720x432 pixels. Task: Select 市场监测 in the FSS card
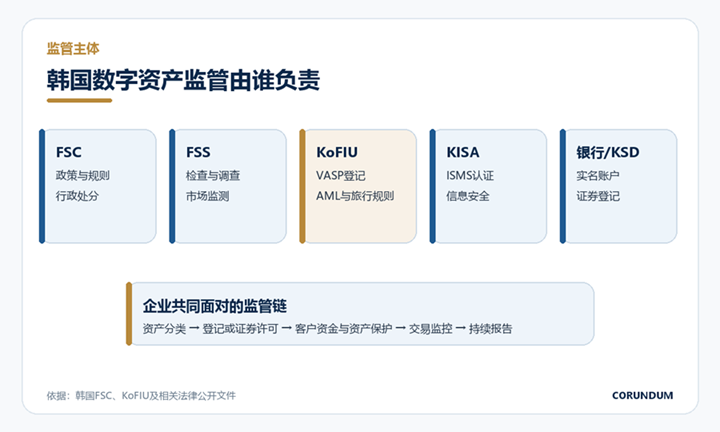(x=208, y=196)
